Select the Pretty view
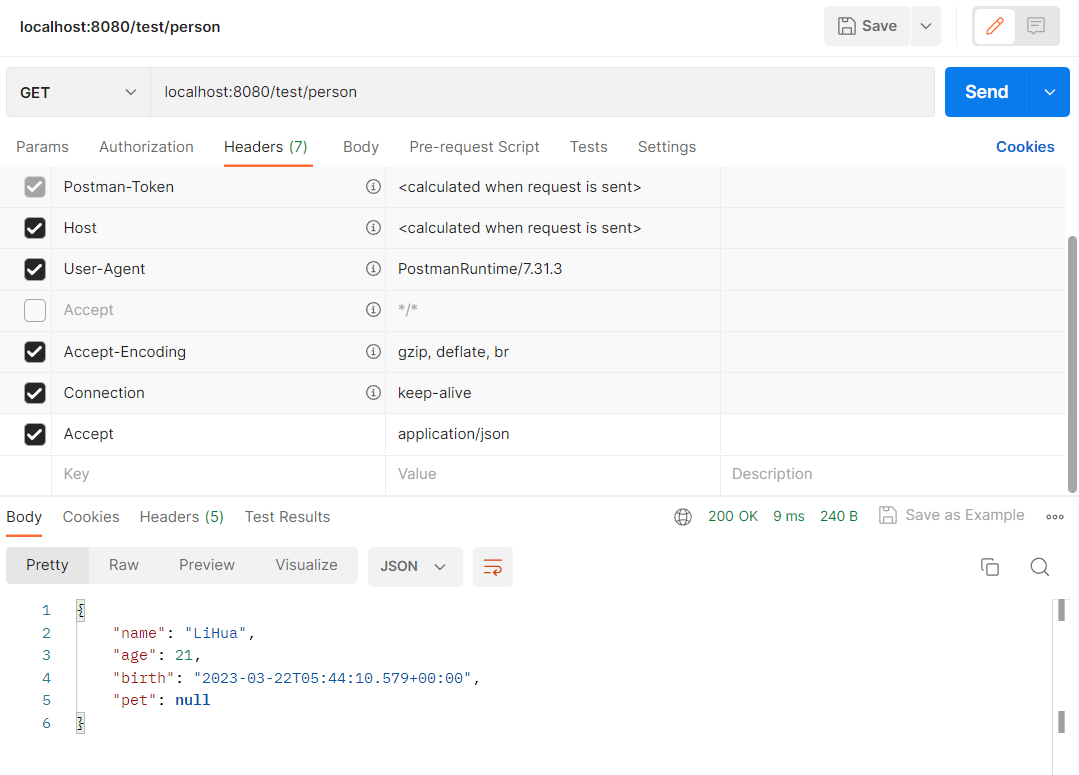This screenshot has width=1079, height=775. (x=47, y=565)
